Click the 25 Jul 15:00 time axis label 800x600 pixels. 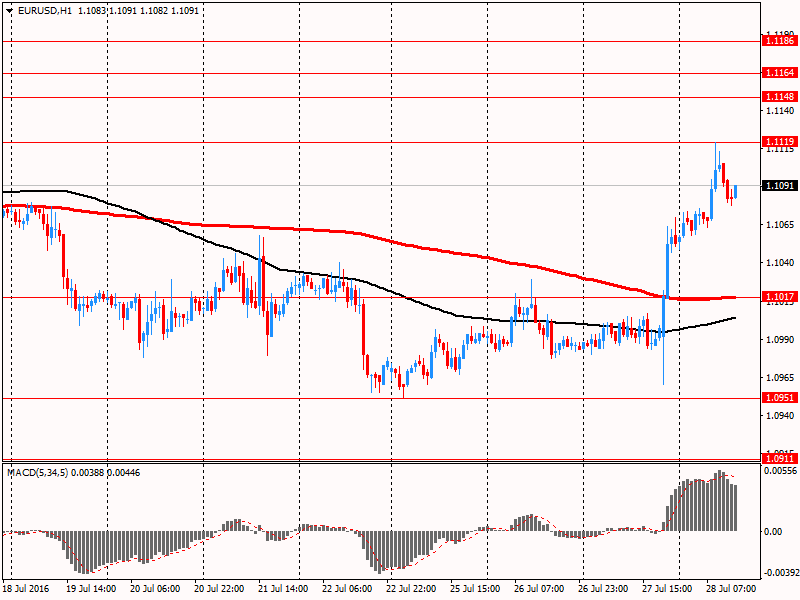click(476, 589)
